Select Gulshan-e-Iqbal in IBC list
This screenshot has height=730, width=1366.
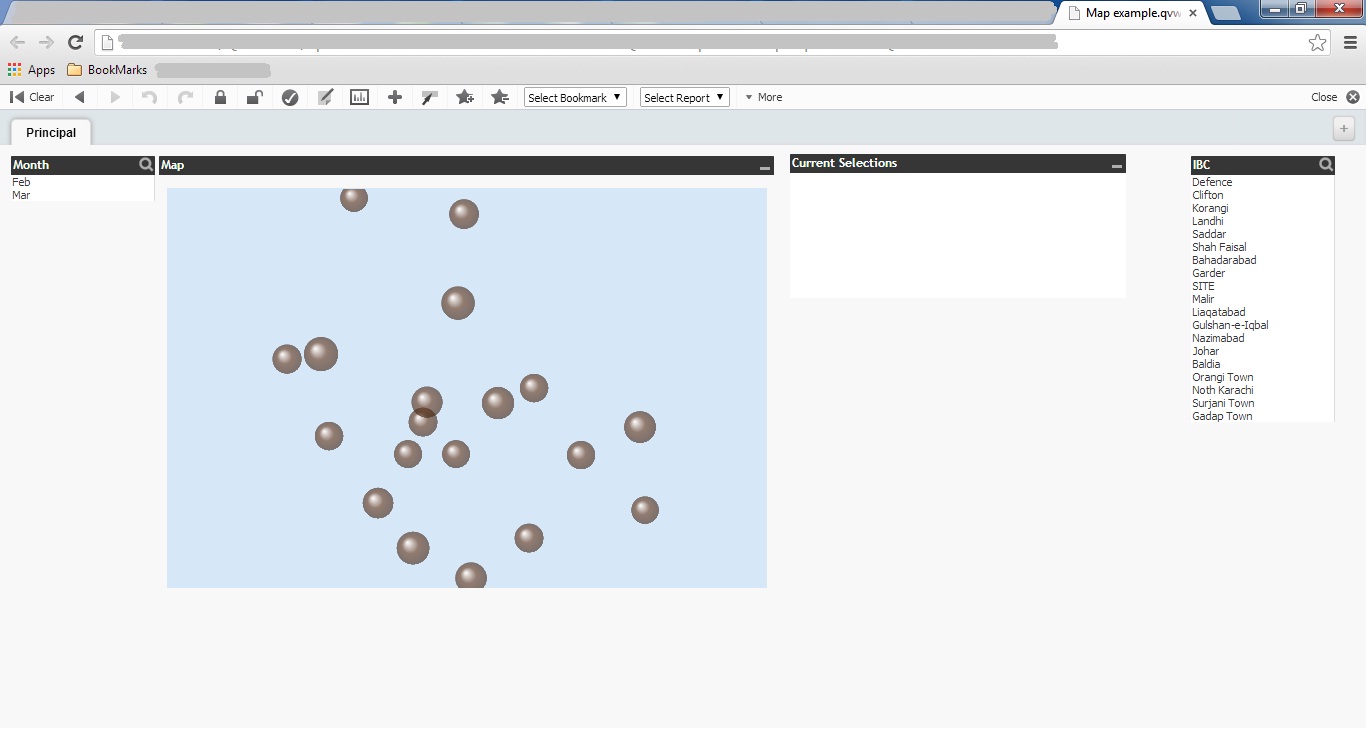[x=1230, y=325]
